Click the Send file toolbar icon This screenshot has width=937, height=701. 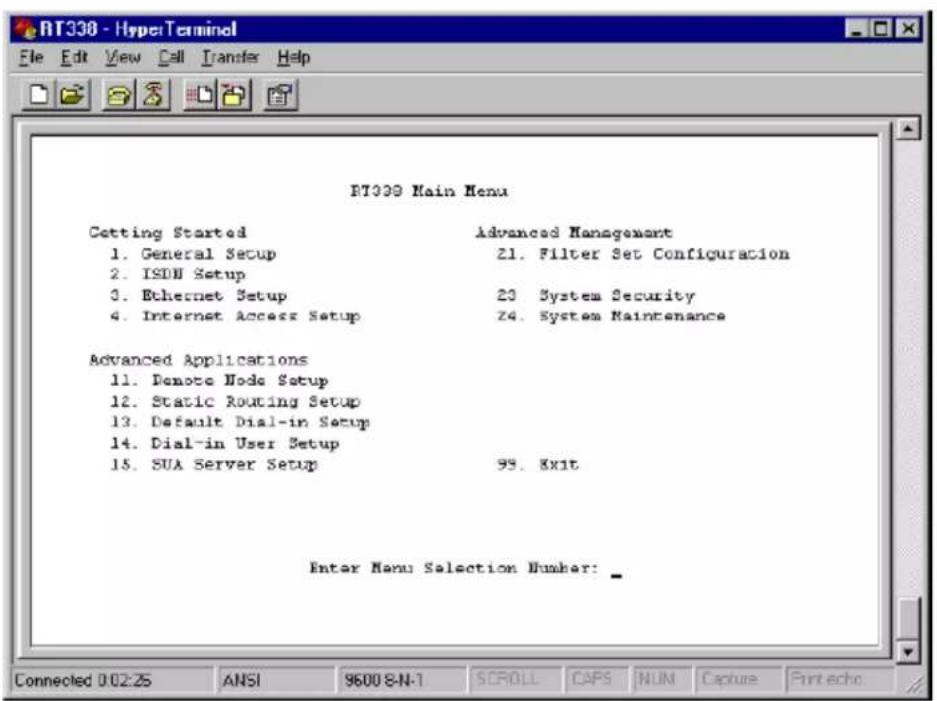point(200,95)
